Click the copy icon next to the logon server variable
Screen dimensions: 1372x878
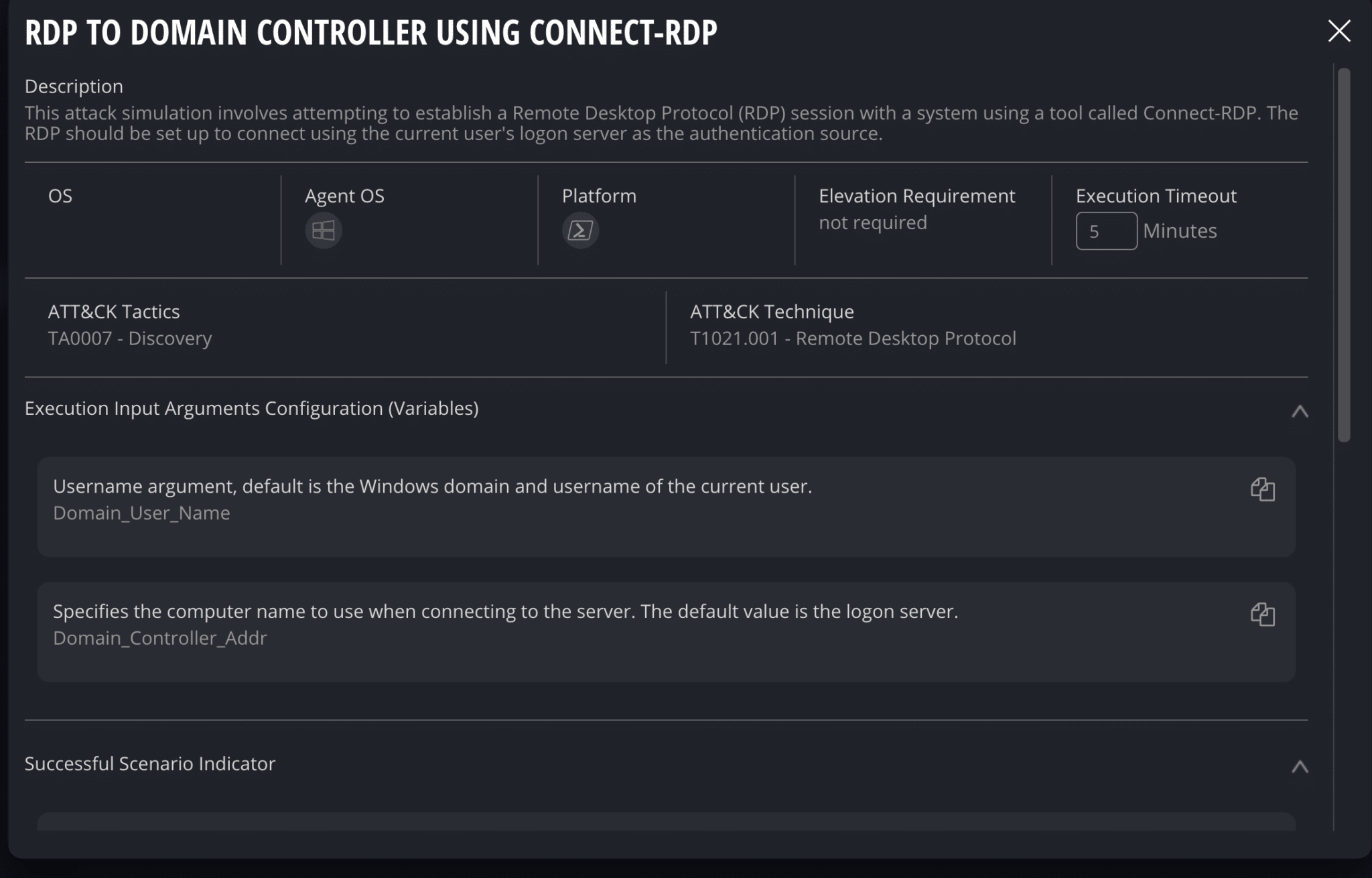[x=1263, y=614]
